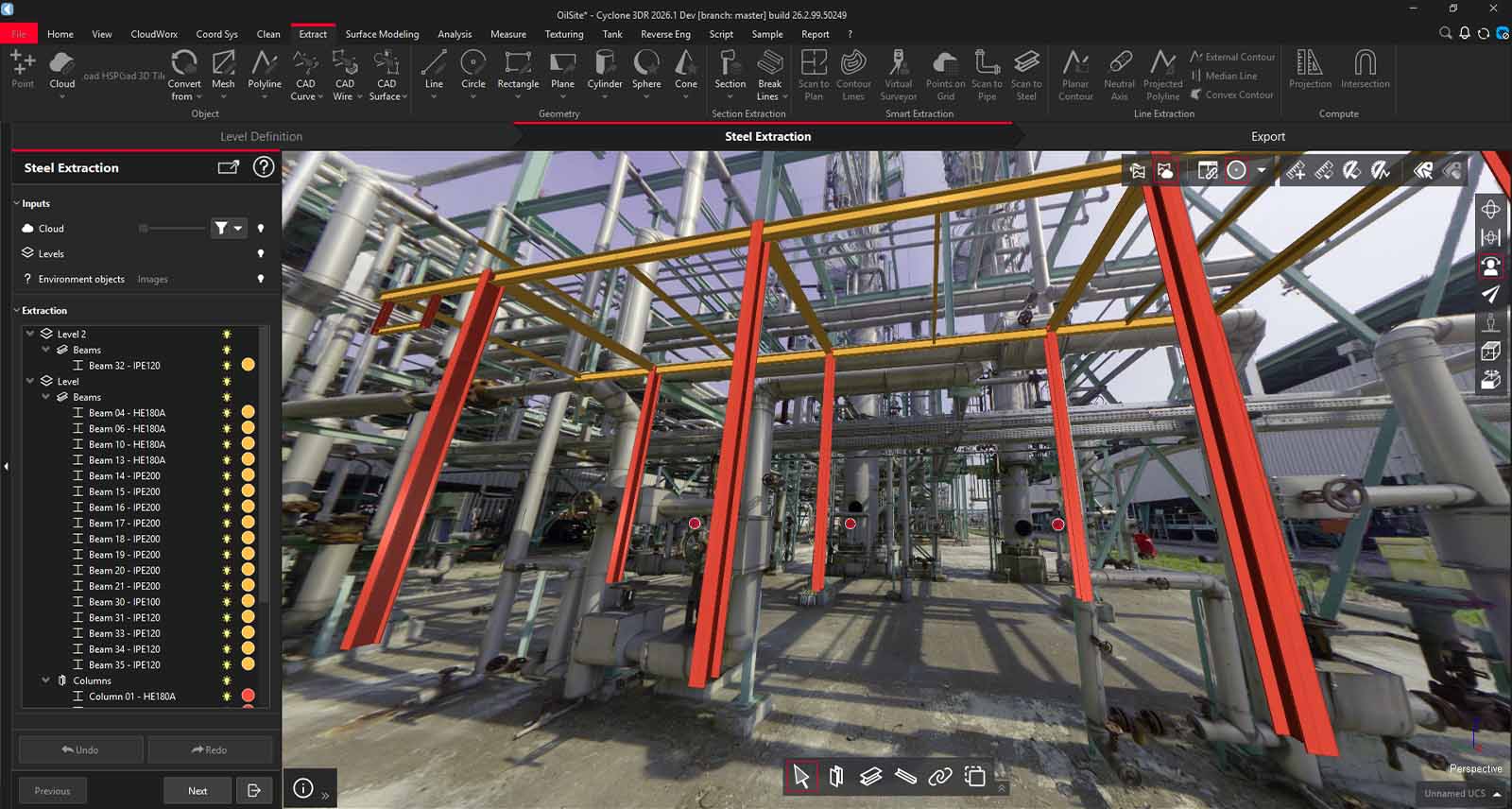
Task: Open the CloudWorx ribbon tab
Action: pos(154,34)
